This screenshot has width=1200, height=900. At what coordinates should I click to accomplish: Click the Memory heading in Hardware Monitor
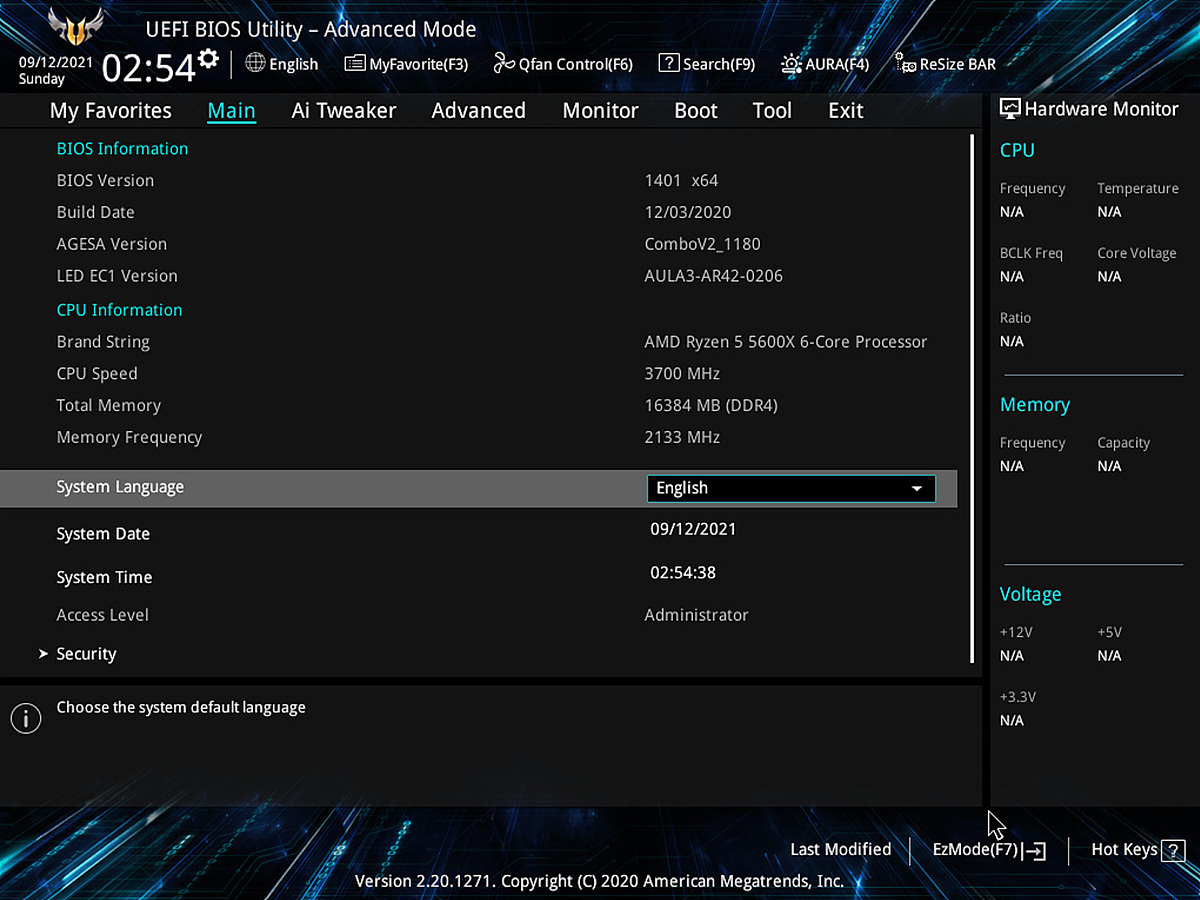(1035, 405)
